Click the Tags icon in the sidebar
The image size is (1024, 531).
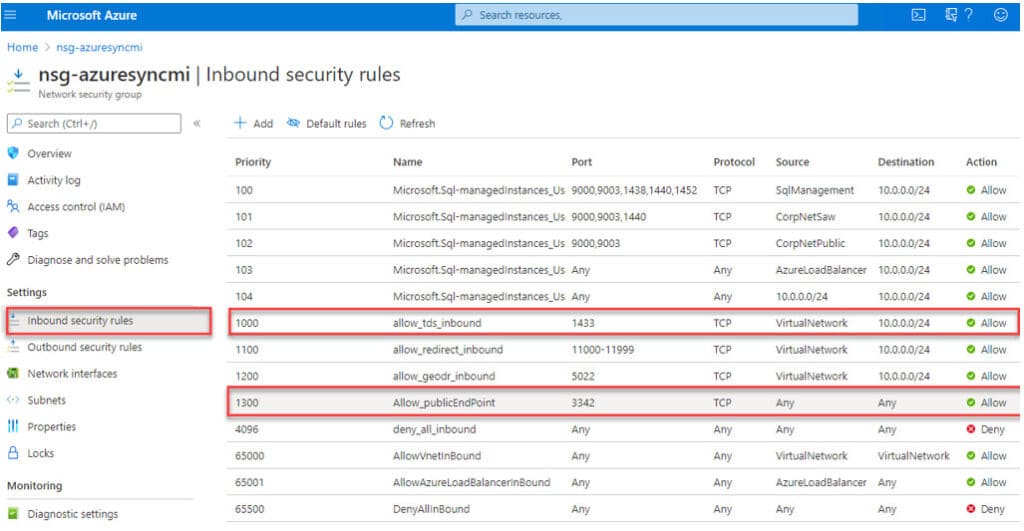(x=13, y=233)
